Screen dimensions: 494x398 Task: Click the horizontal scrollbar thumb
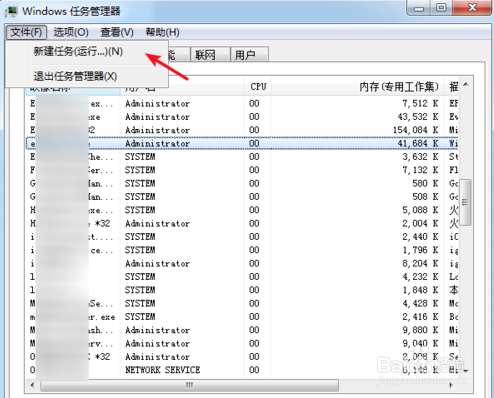pos(189,385)
